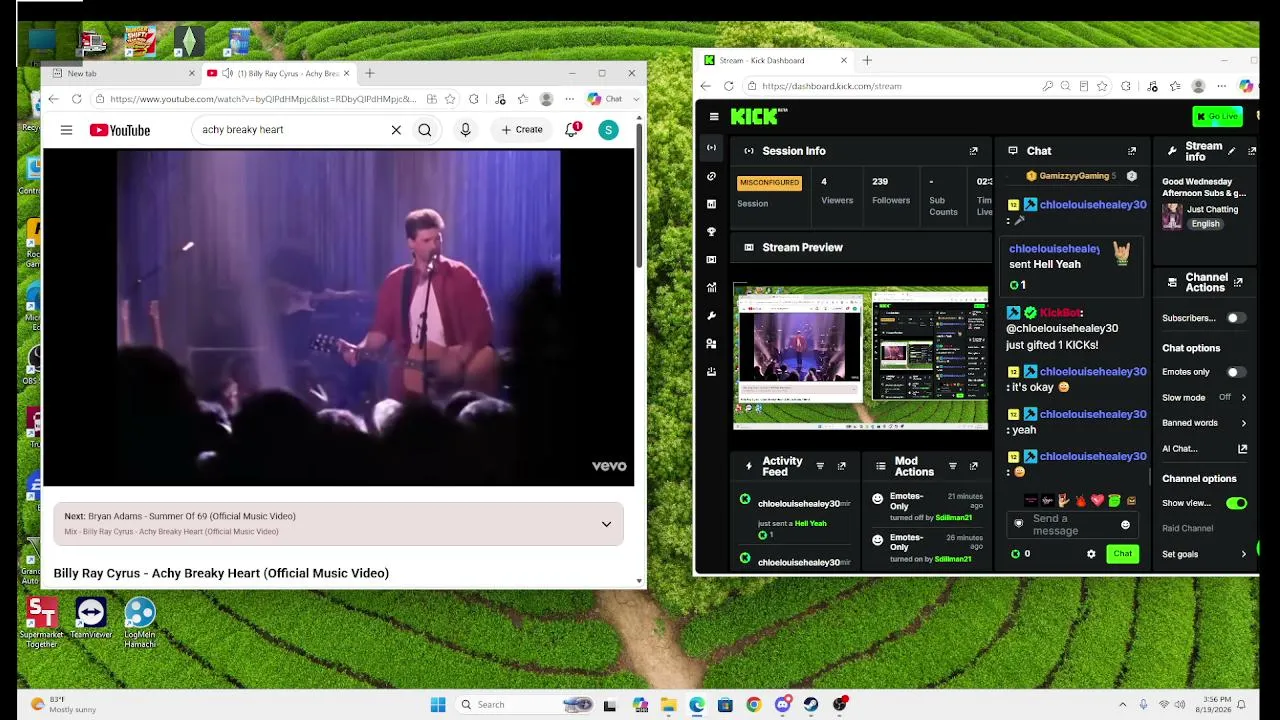Open the emoji picker in chat input
This screenshot has height=720, width=1280.
1125,525
